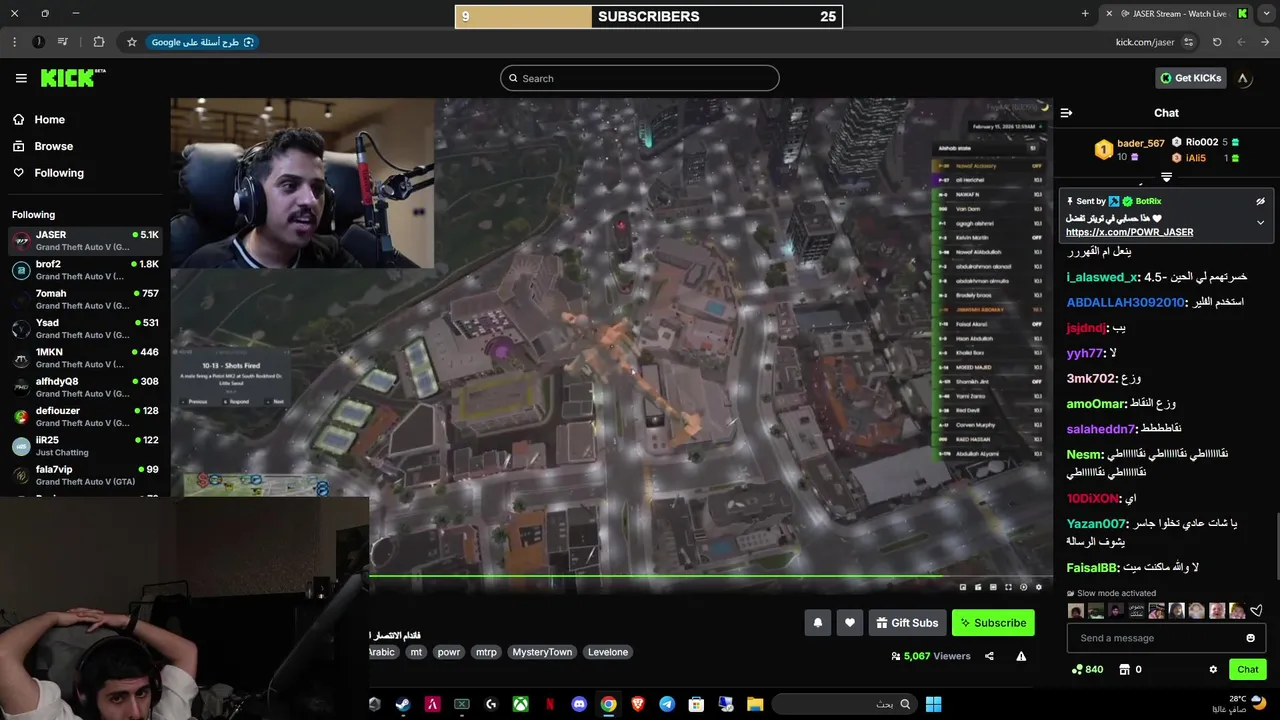The width and height of the screenshot is (1280, 720).
Task: Toggle fullscreen on video player
Action: point(1008,587)
